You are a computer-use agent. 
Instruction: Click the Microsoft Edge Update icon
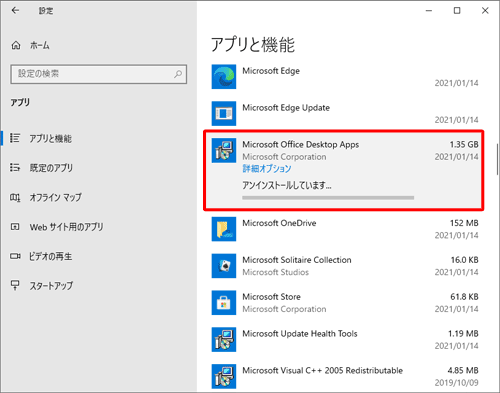[x=224, y=113]
